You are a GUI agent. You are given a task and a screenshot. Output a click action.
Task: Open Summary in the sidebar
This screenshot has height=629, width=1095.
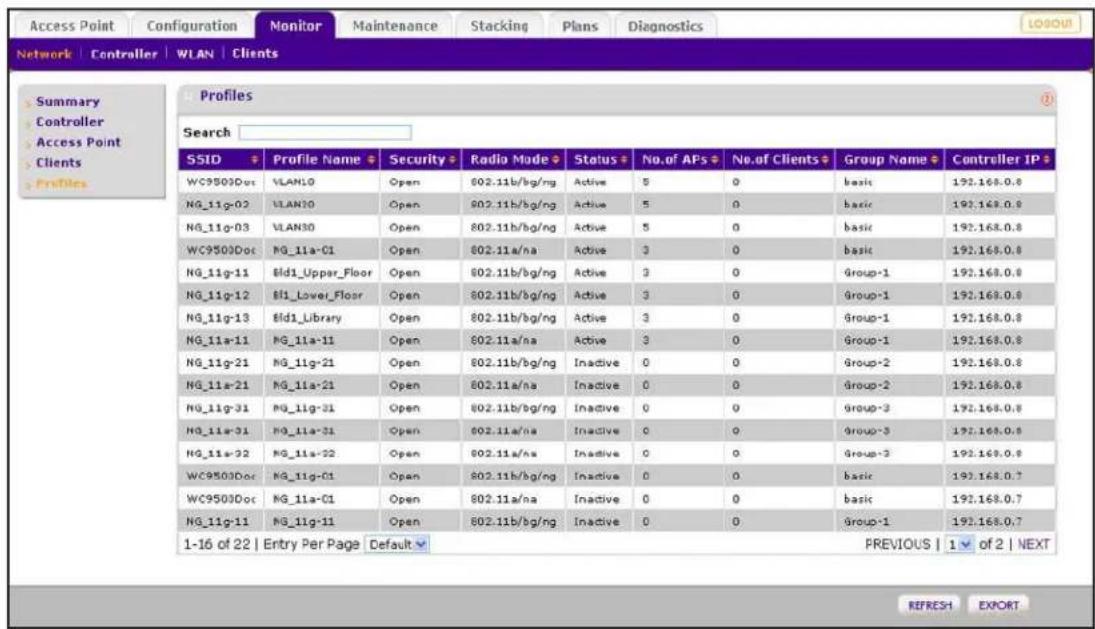(x=68, y=102)
